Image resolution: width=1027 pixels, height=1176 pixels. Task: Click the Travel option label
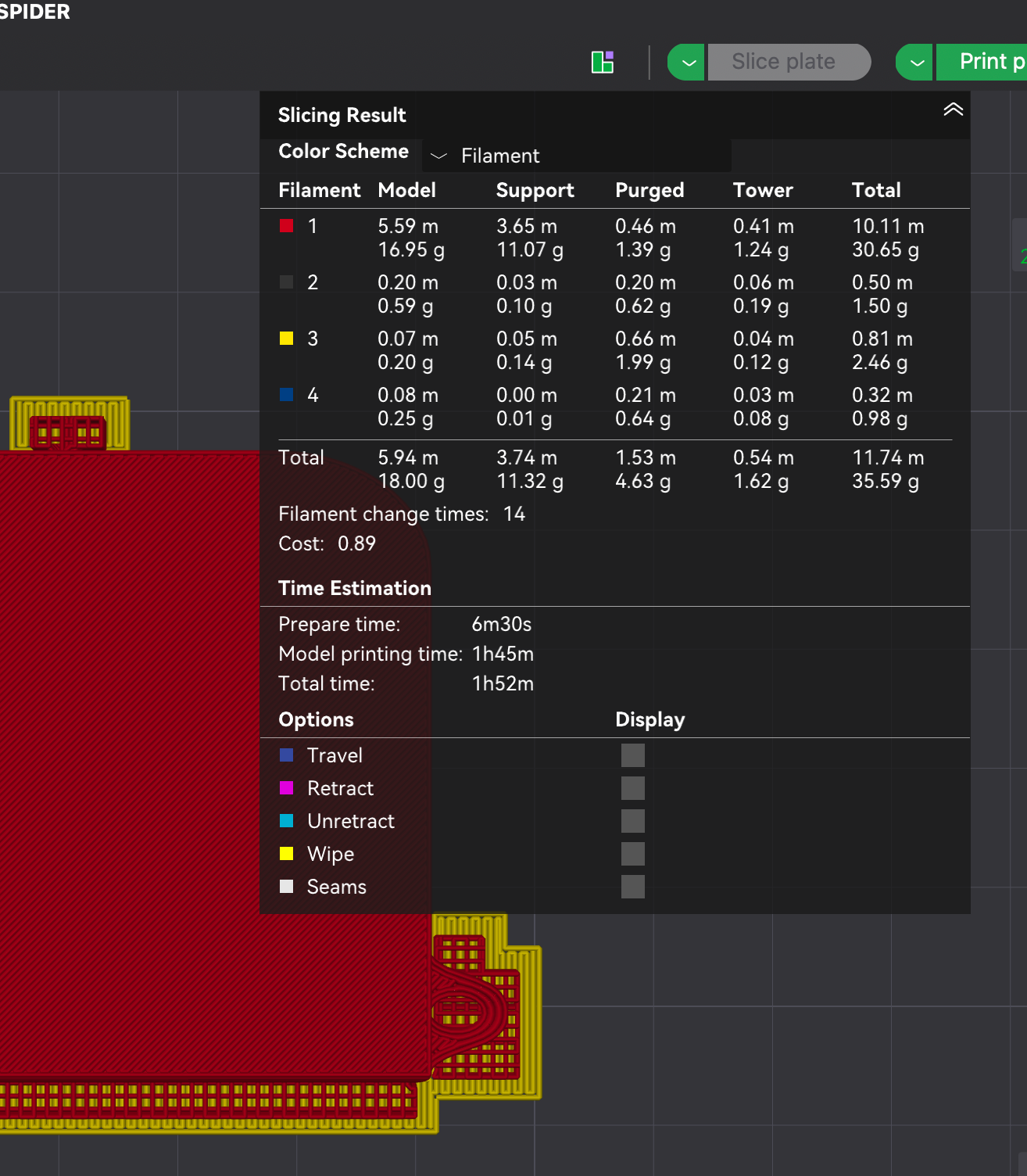pyautogui.click(x=335, y=755)
